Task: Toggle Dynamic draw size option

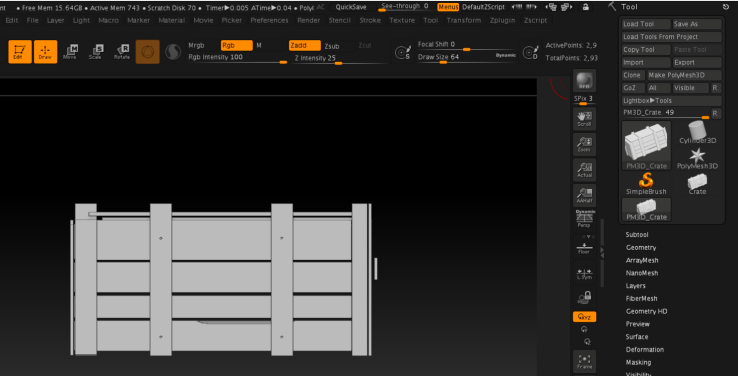Action: tap(505, 55)
